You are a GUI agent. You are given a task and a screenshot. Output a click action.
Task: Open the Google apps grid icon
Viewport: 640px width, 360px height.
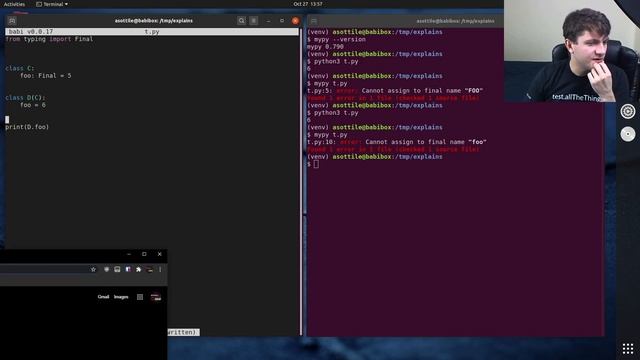click(140, 297)
